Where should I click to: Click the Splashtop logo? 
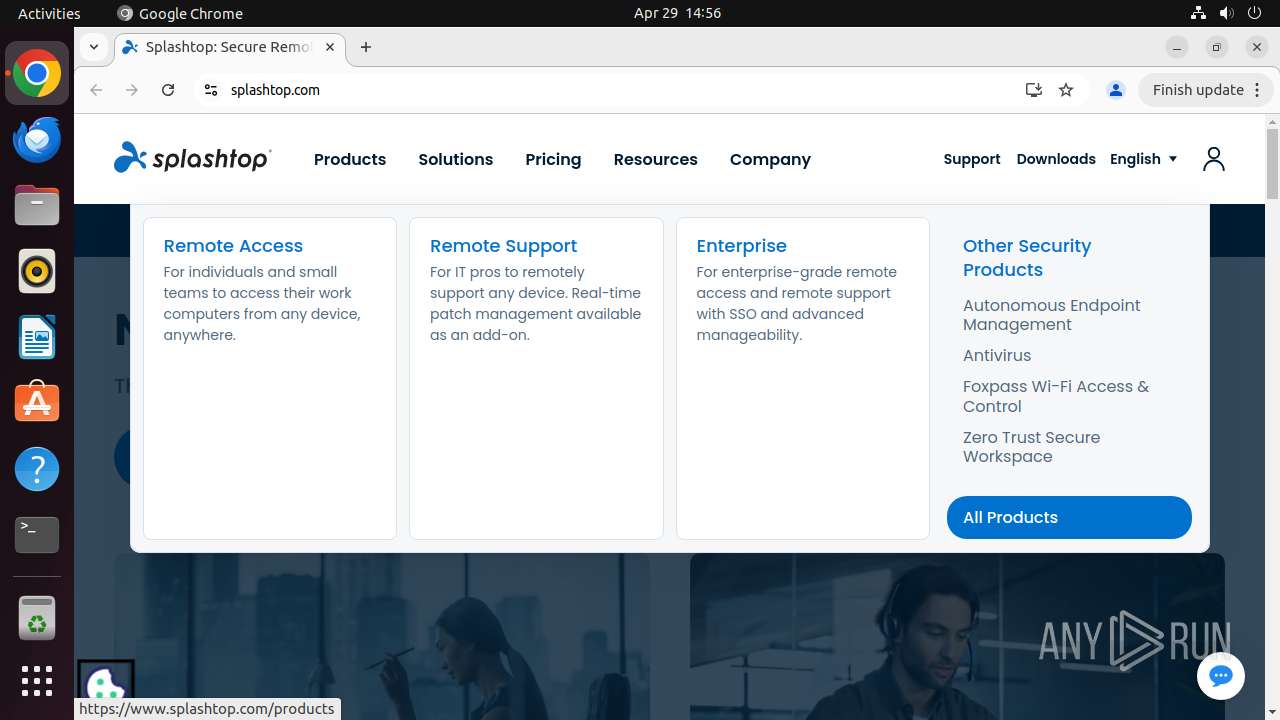coord(192,158)
